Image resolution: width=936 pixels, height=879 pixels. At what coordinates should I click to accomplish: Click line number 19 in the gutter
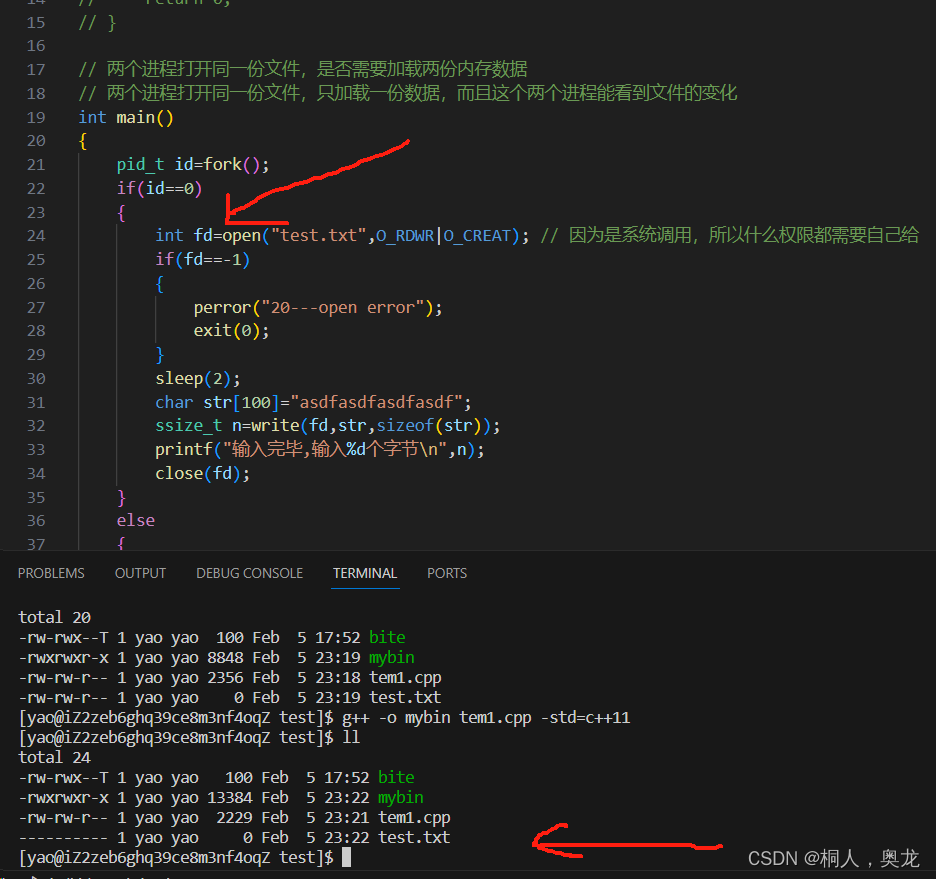(36, 118)
